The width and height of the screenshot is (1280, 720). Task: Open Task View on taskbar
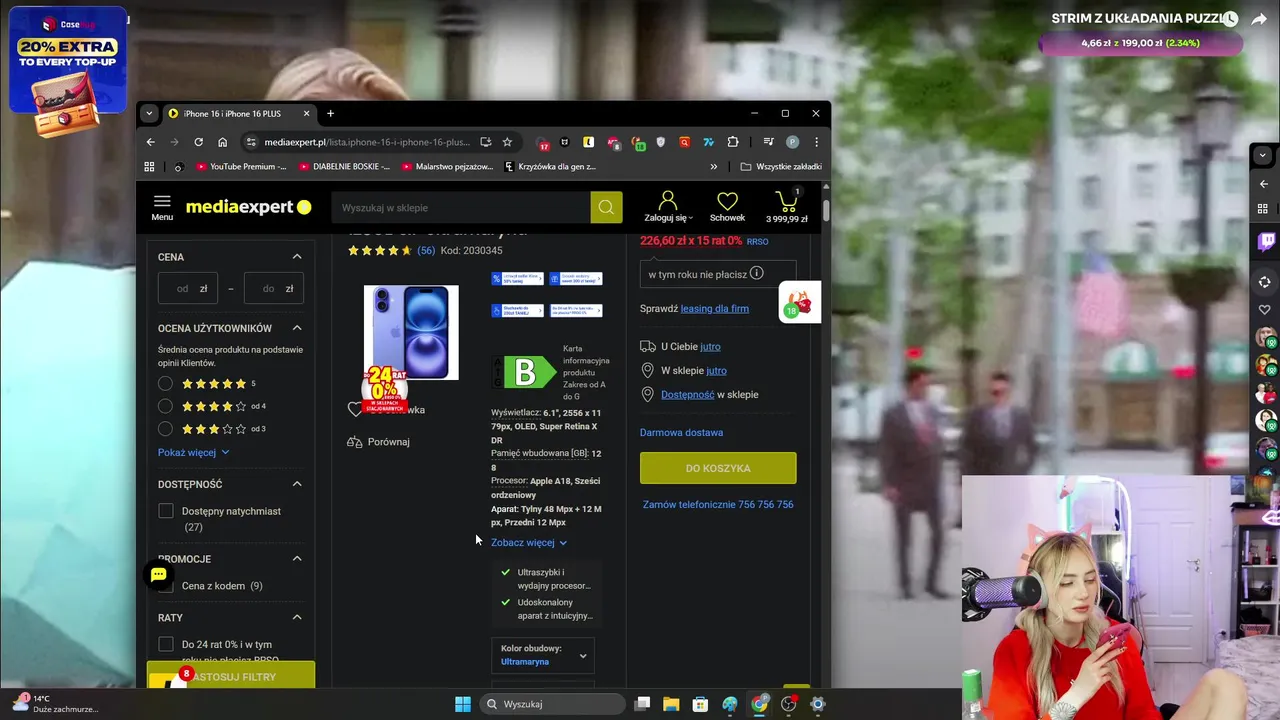[x=642, y=704]
